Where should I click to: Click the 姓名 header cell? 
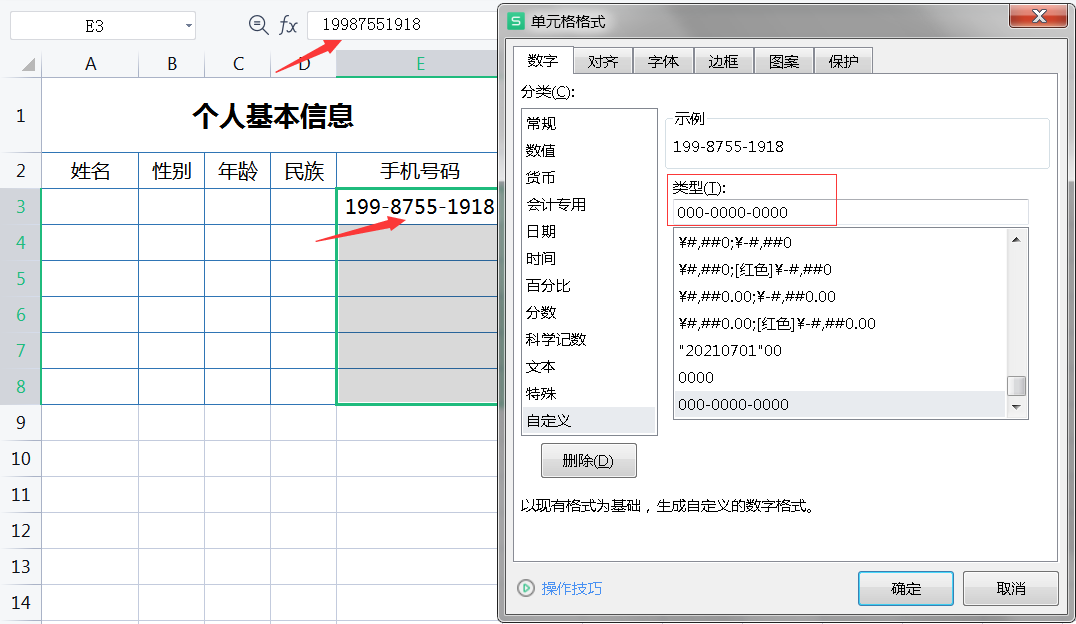pyautogui.click(x=90, y=171)
